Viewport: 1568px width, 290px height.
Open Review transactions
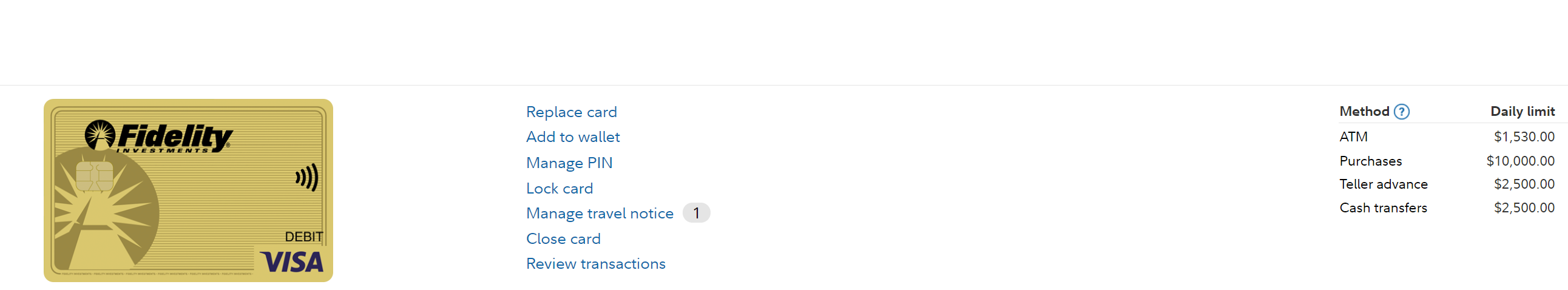[x=595, y=264]
